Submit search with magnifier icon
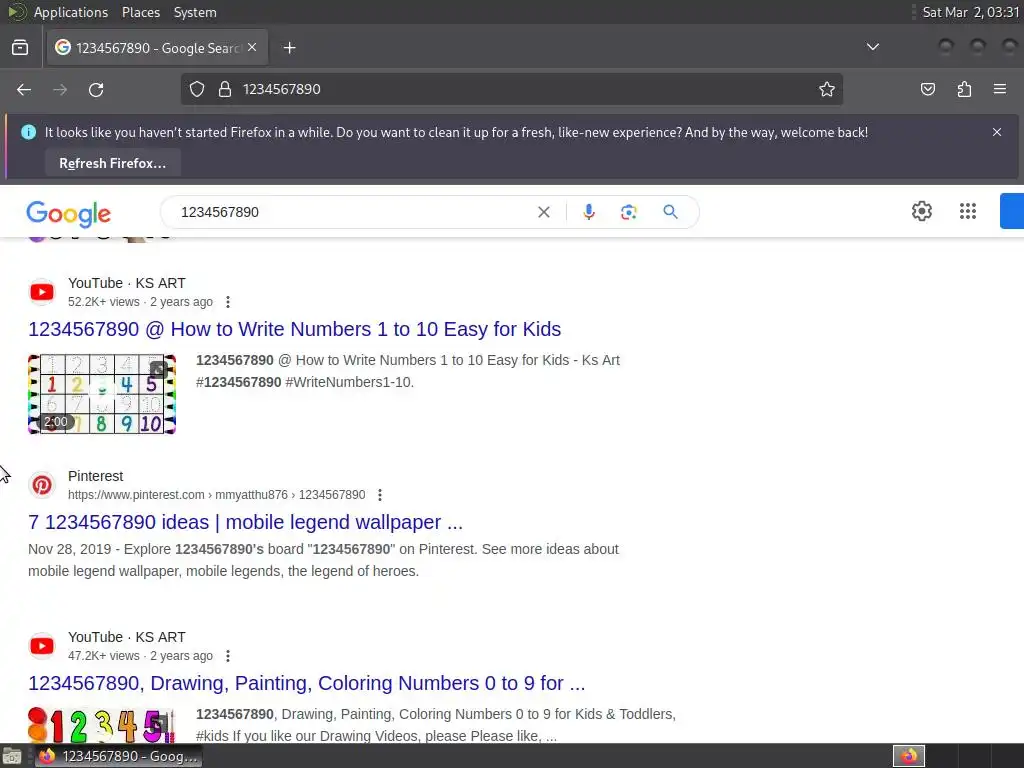 (671, 212)
